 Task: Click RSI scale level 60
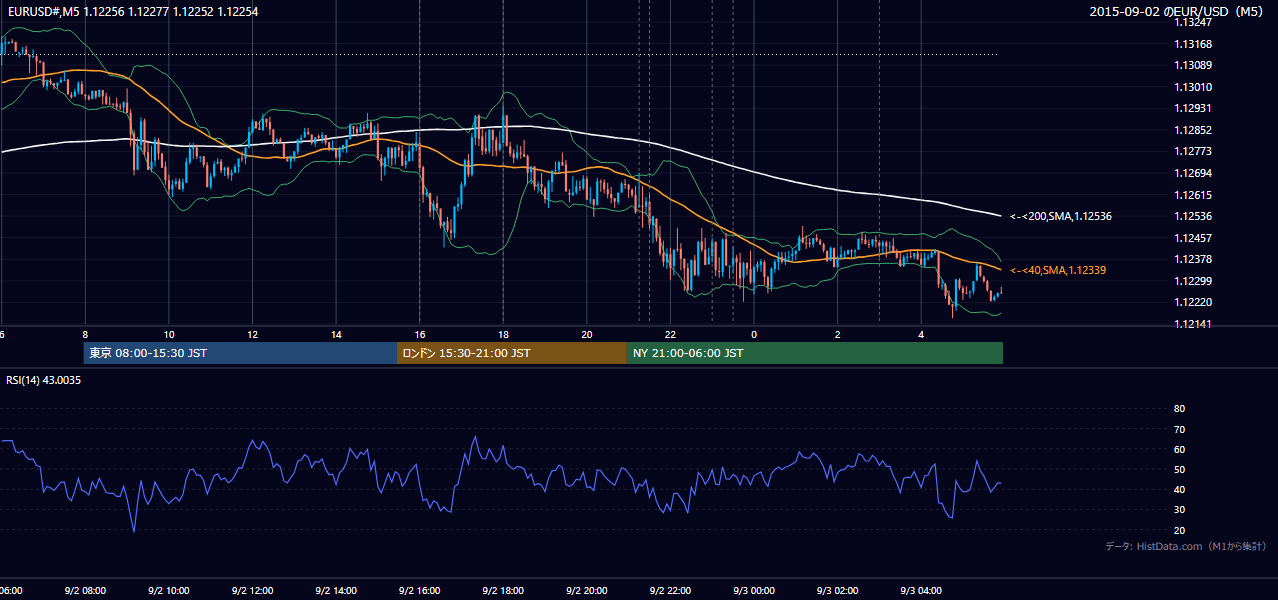coord(1179,449)
